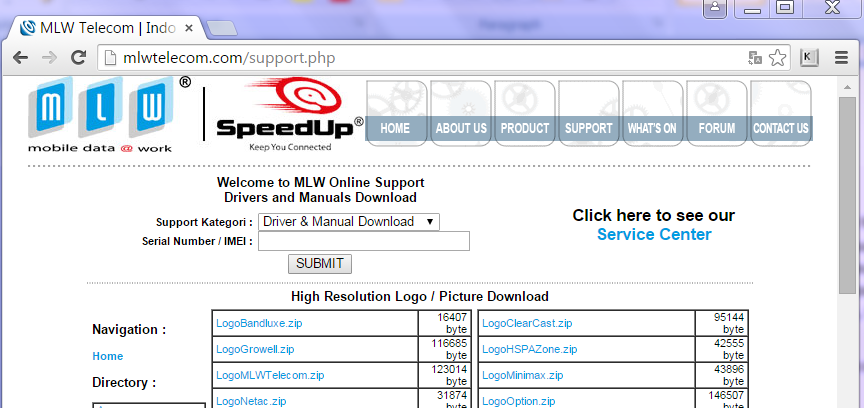This screenshot has width=864, height=408.
Task: Click the Drivers and Manuals Download heading
Action: tap(320, 197)
